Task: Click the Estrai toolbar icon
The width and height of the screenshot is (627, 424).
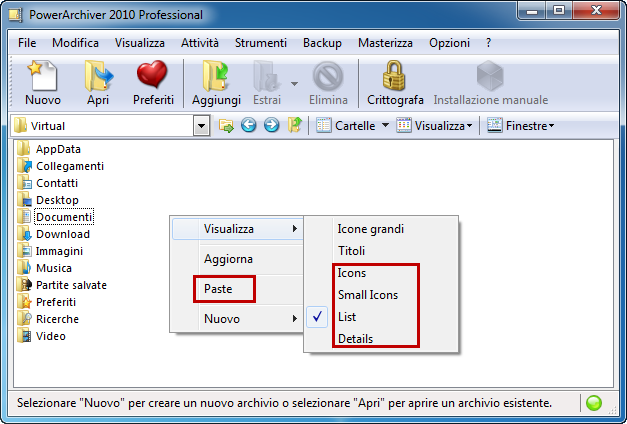Action: pos(266,76)
